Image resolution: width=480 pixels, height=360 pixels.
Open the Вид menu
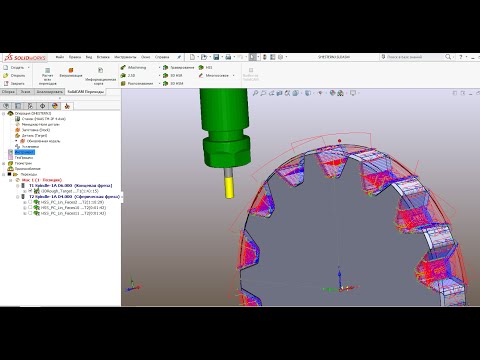89,57
